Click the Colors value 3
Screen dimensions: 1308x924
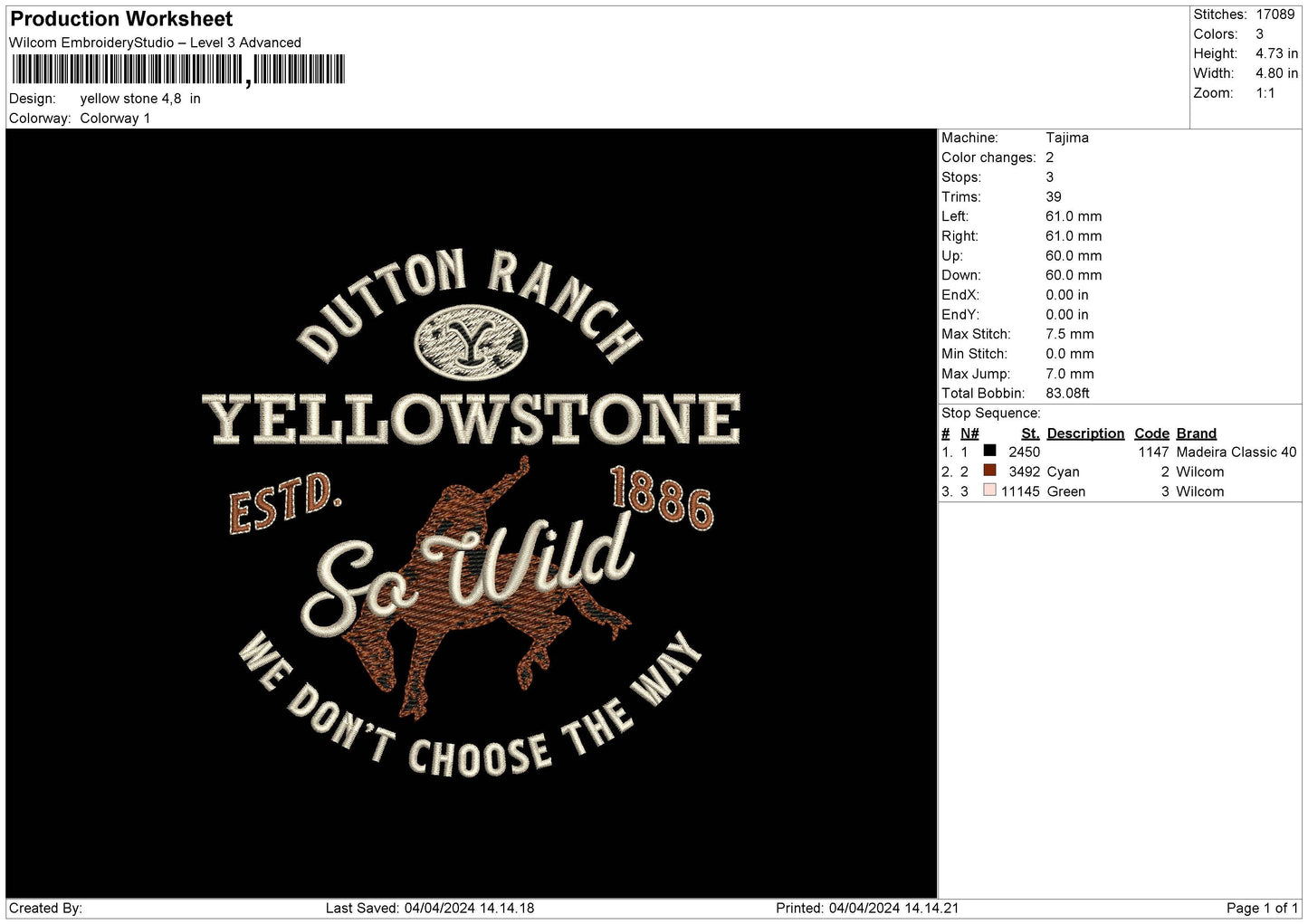pyautogui.click(x=1260, y=34)
